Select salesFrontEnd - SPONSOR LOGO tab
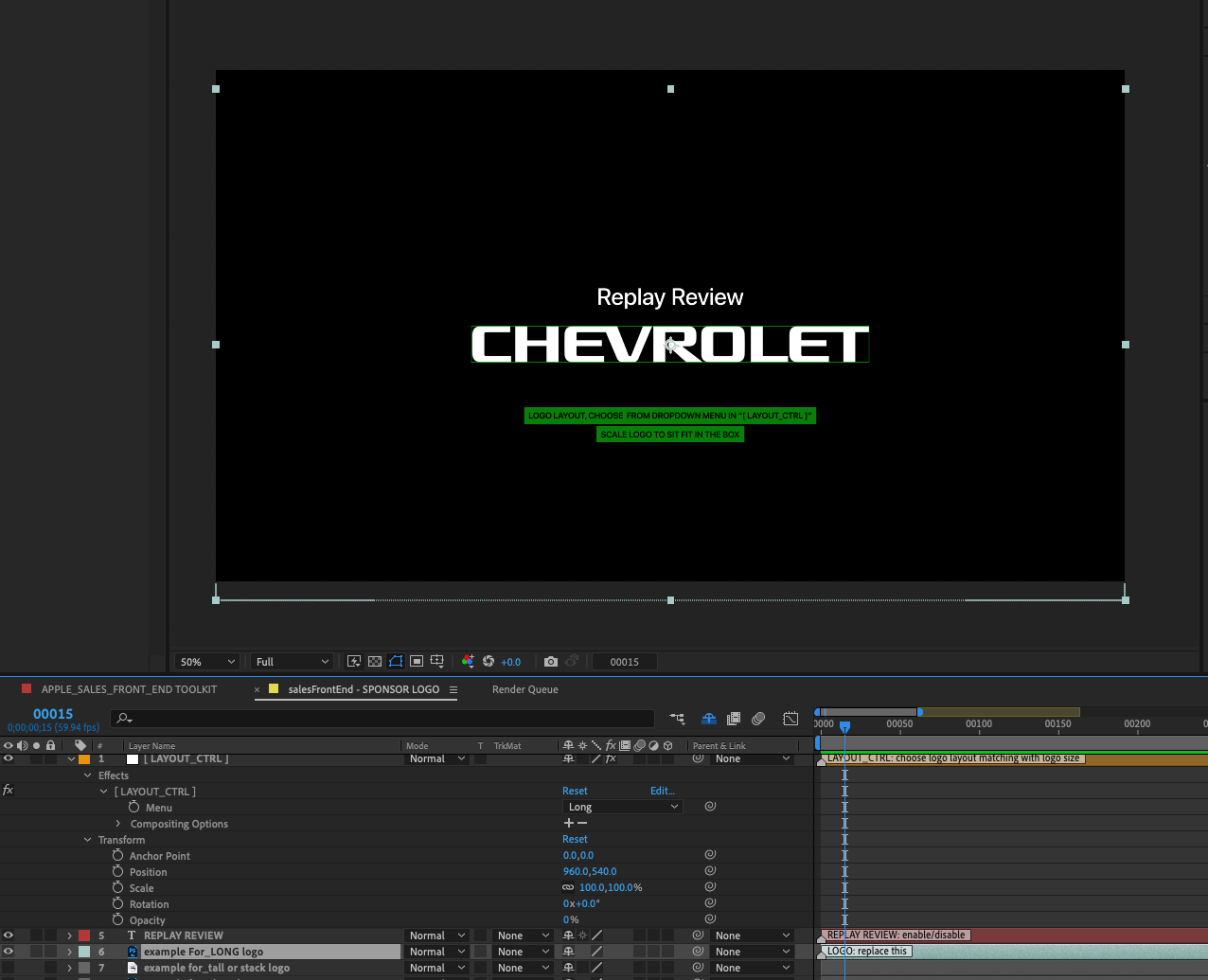Image resolution: width=1208 pixels, height=980 pixels. point(364,689)
